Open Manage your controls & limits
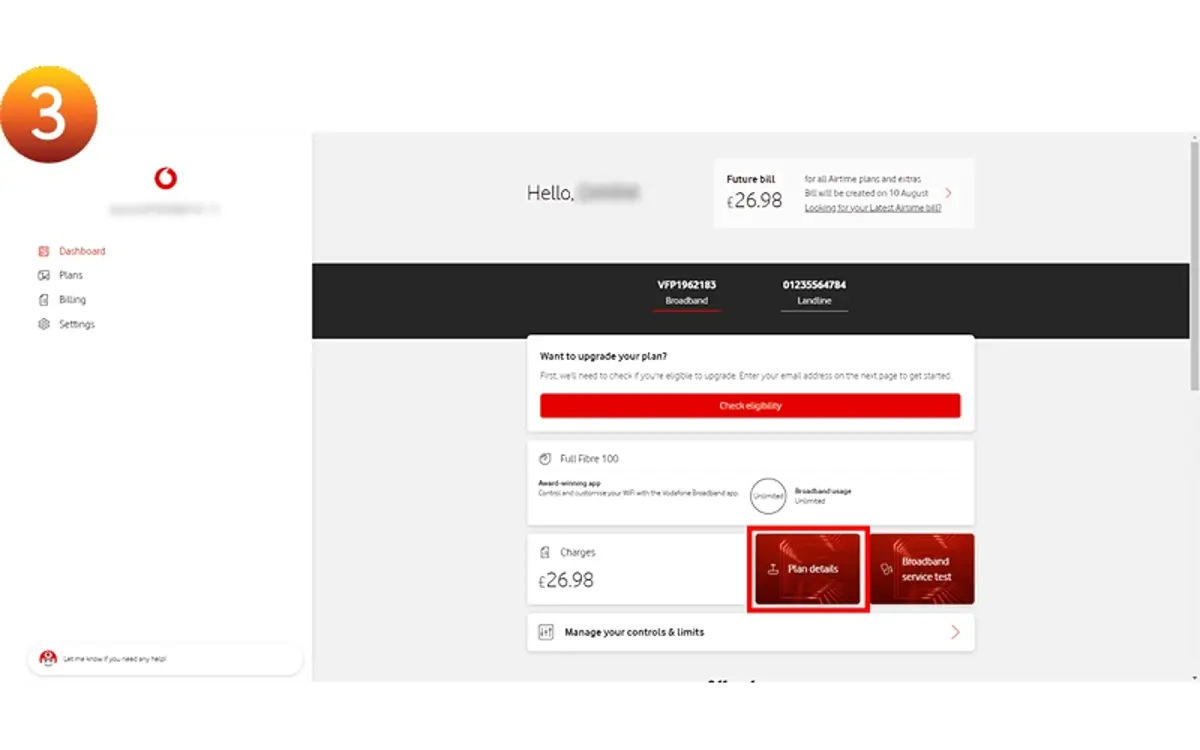The width and height of the screenshot is (1200, 750). click(x=750, y=632)
